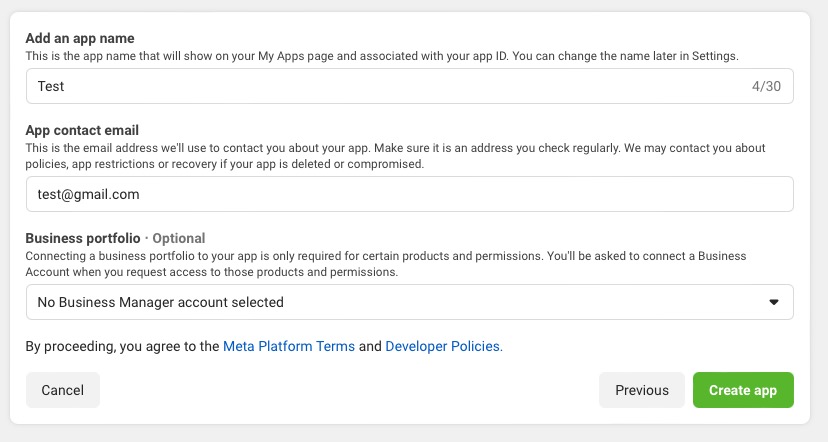Click the 'Optional' tag beside Business portfolio
This screenshot has height=442, width=828.
(x=178, y=238)
